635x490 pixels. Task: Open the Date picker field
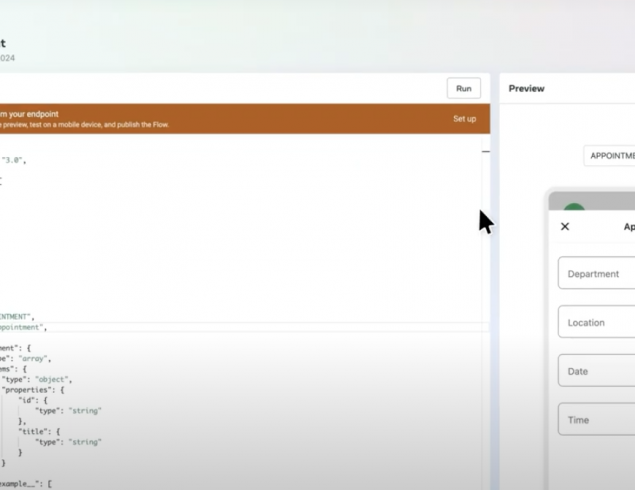pos(597,371)
